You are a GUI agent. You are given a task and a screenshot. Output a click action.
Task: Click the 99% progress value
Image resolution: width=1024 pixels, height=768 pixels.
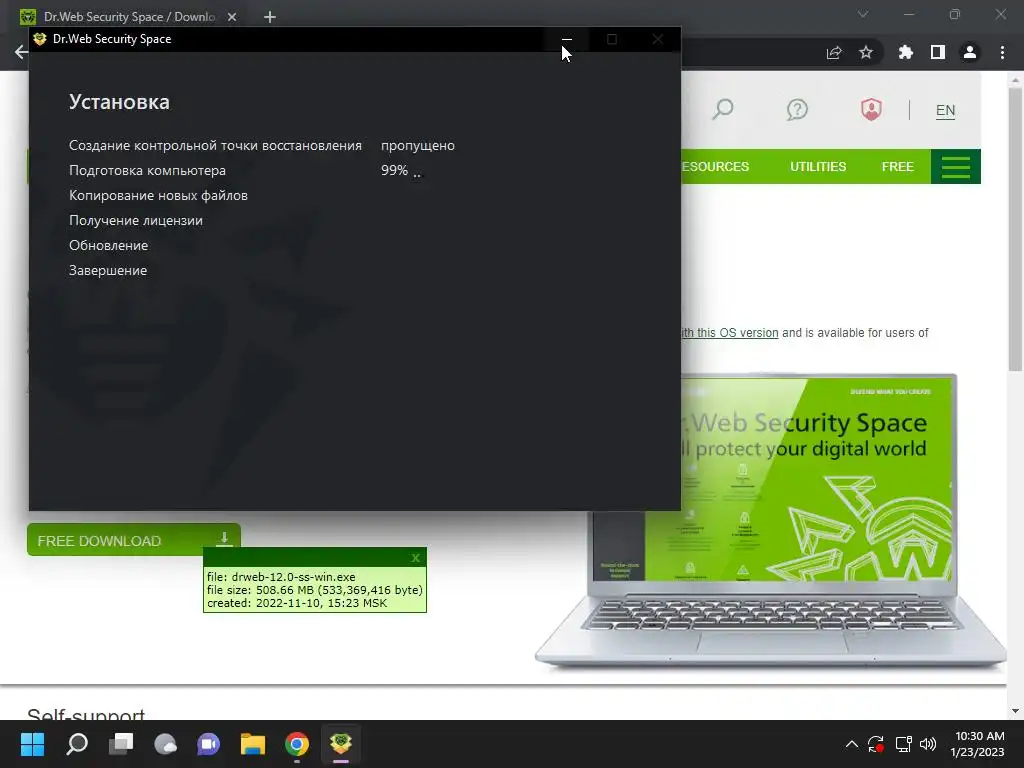coord(394,170)
